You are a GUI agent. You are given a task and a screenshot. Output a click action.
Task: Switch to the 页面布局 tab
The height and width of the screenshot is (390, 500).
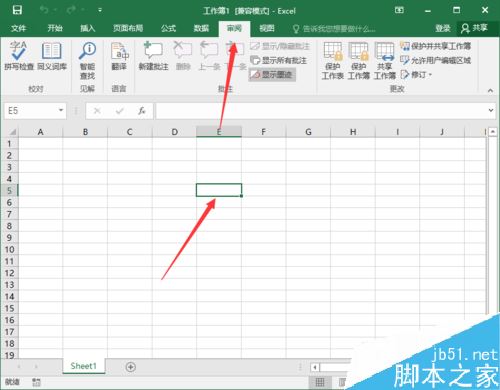click(128, 28)
